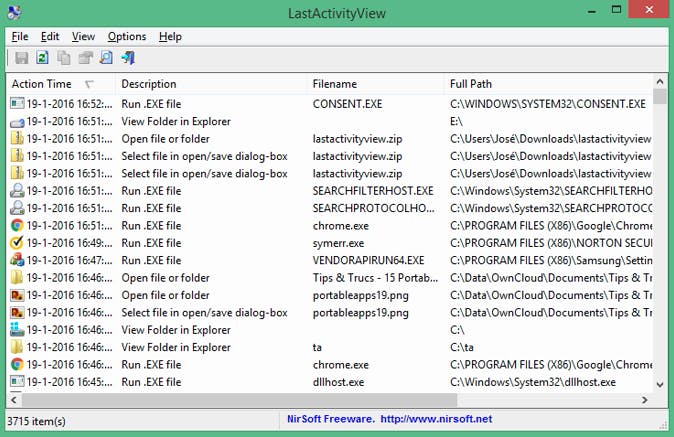Image resolution: width=674 pixels, height=437 pixels.
Task: Sort by the Description column header
Action: [x=149, y=84]
